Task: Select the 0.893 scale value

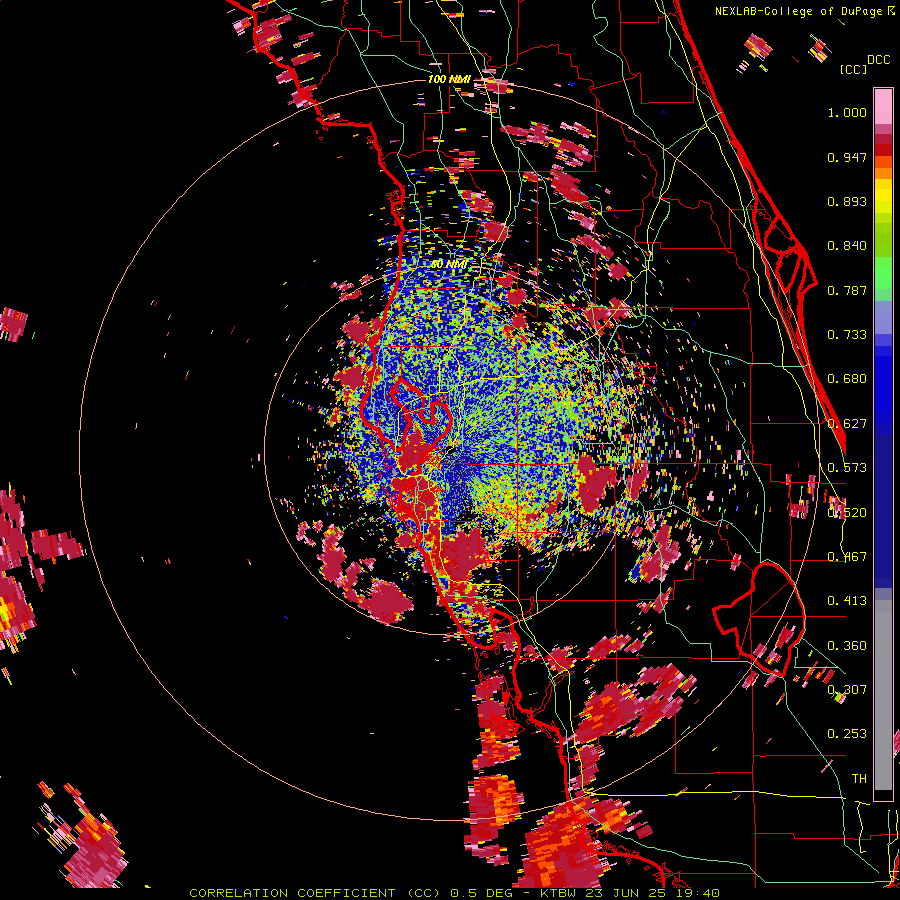Action: tap(847, 201)
